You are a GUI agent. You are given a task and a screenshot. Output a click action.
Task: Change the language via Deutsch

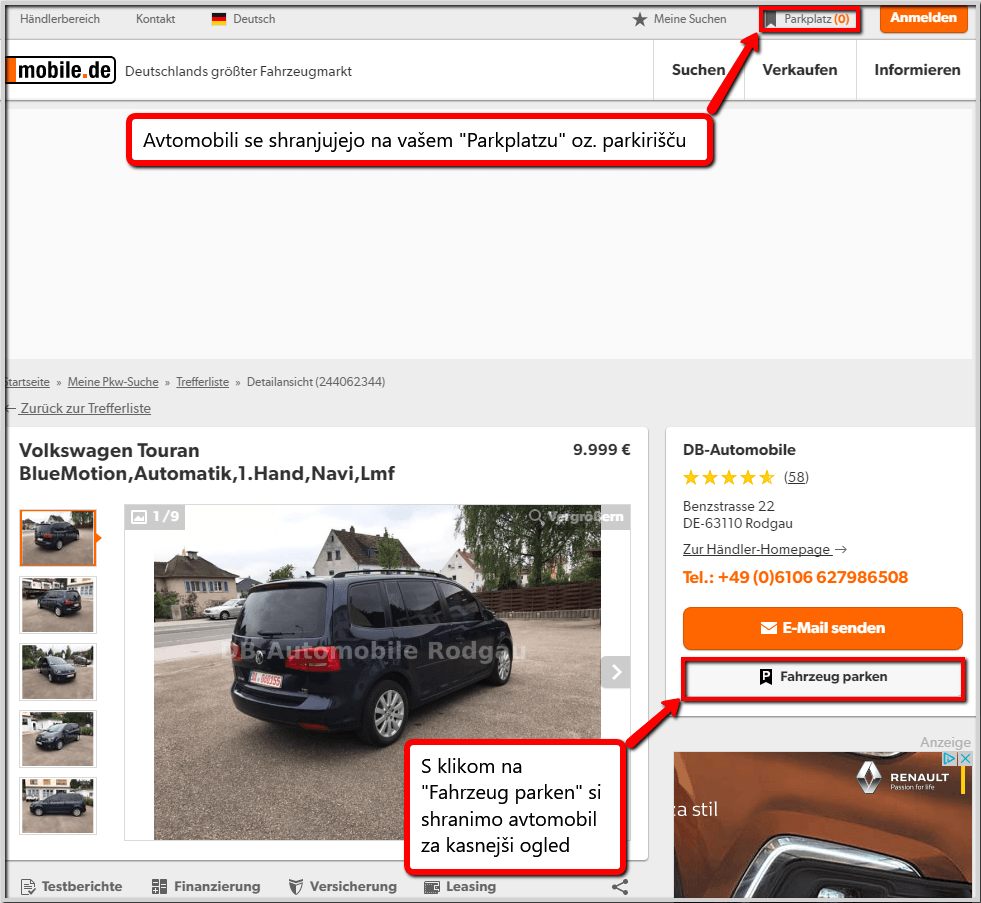254,19
